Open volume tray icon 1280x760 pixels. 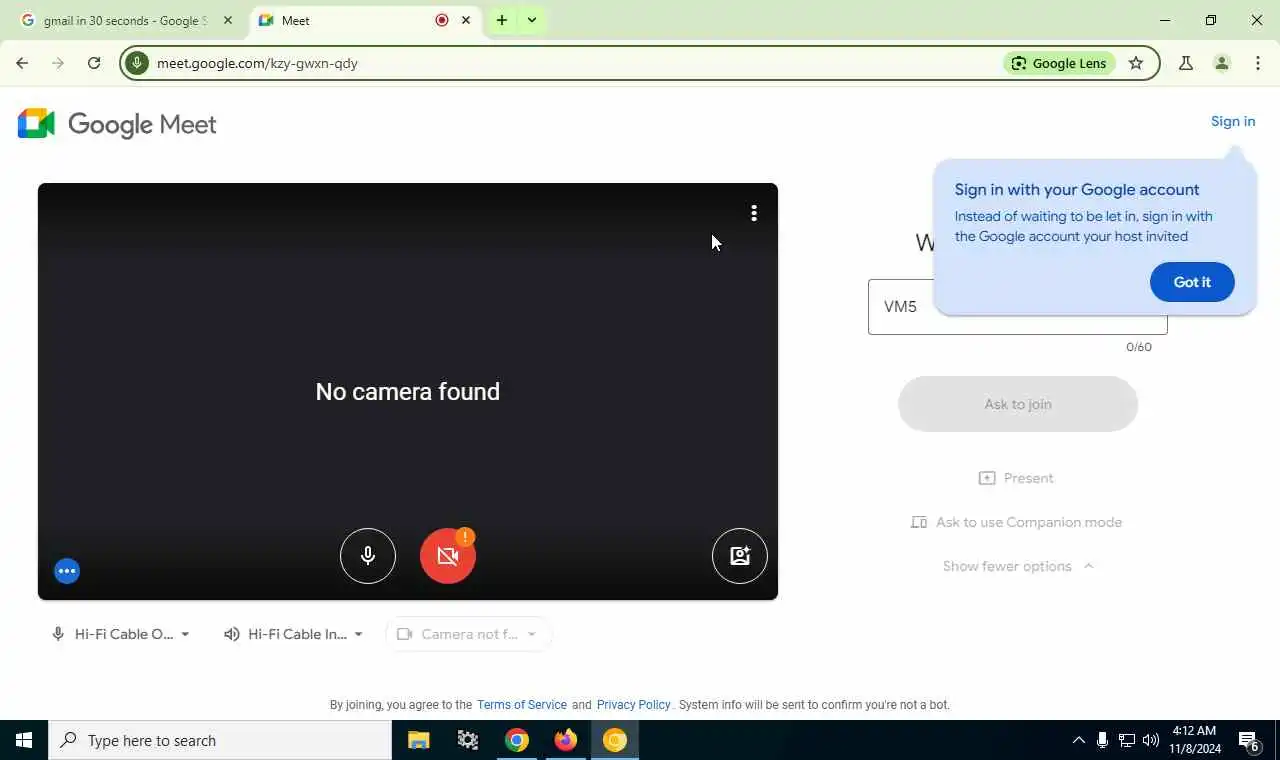[1151, 740]
